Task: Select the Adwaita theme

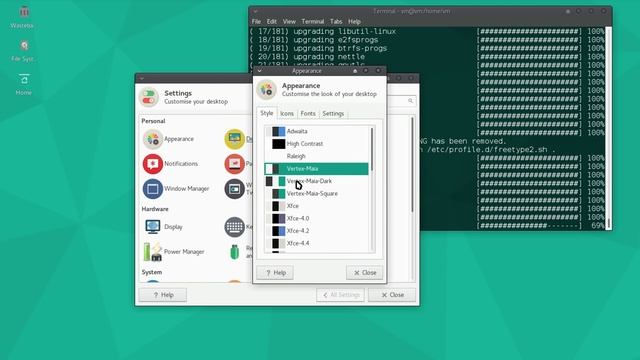Action: [x=316, y=131]
